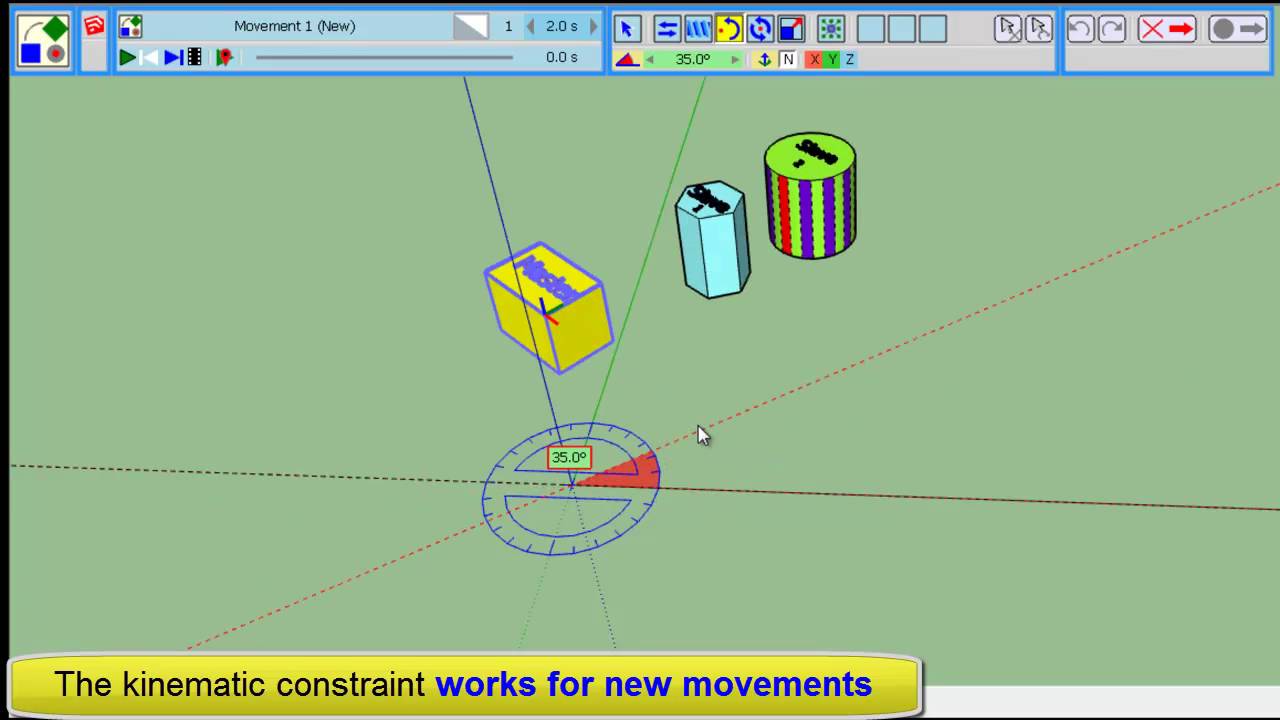Click the red map pin marker icon

coord(224,58)
